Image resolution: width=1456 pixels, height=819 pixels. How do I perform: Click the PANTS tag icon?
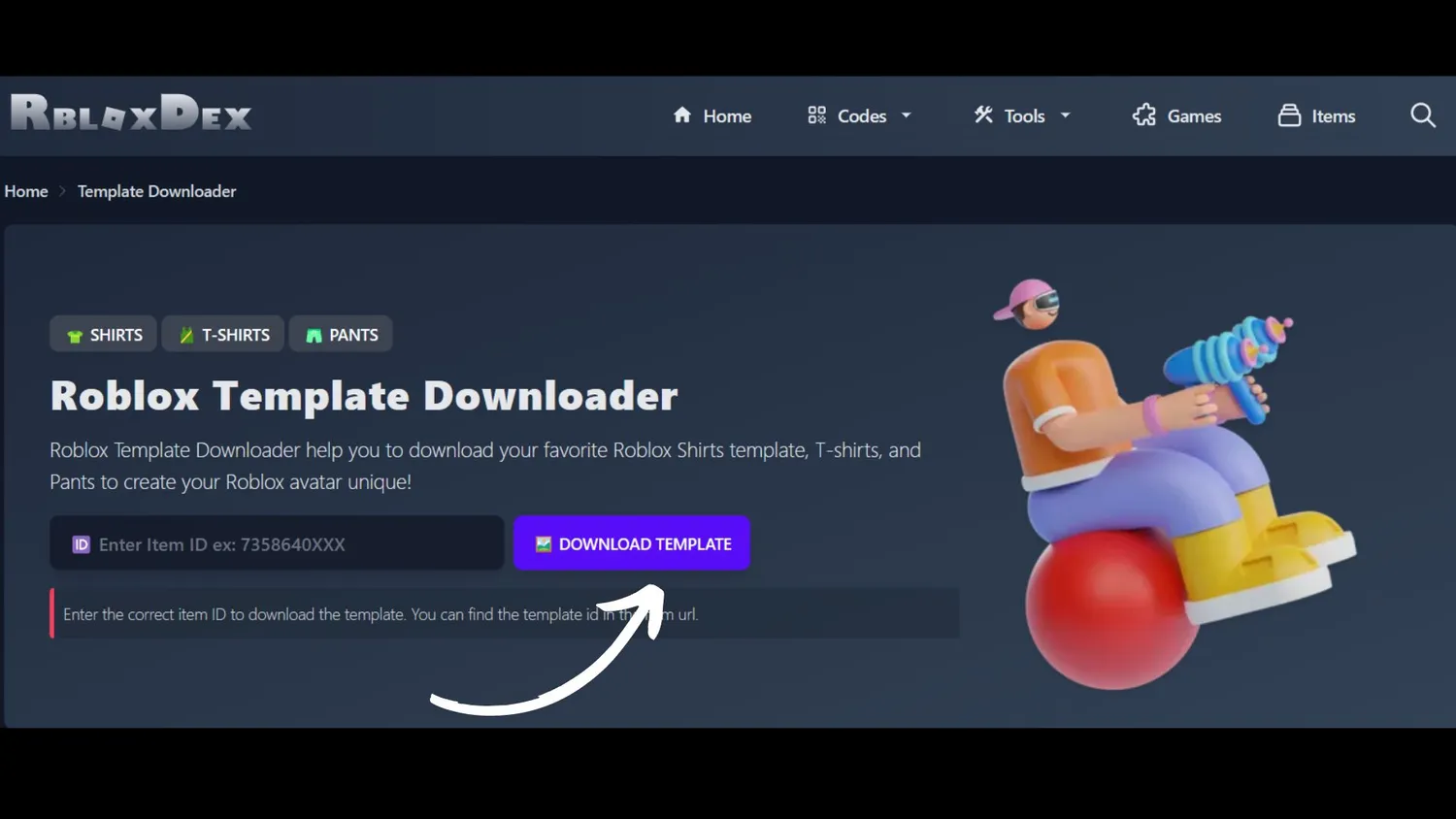click(x=314, y=336)
